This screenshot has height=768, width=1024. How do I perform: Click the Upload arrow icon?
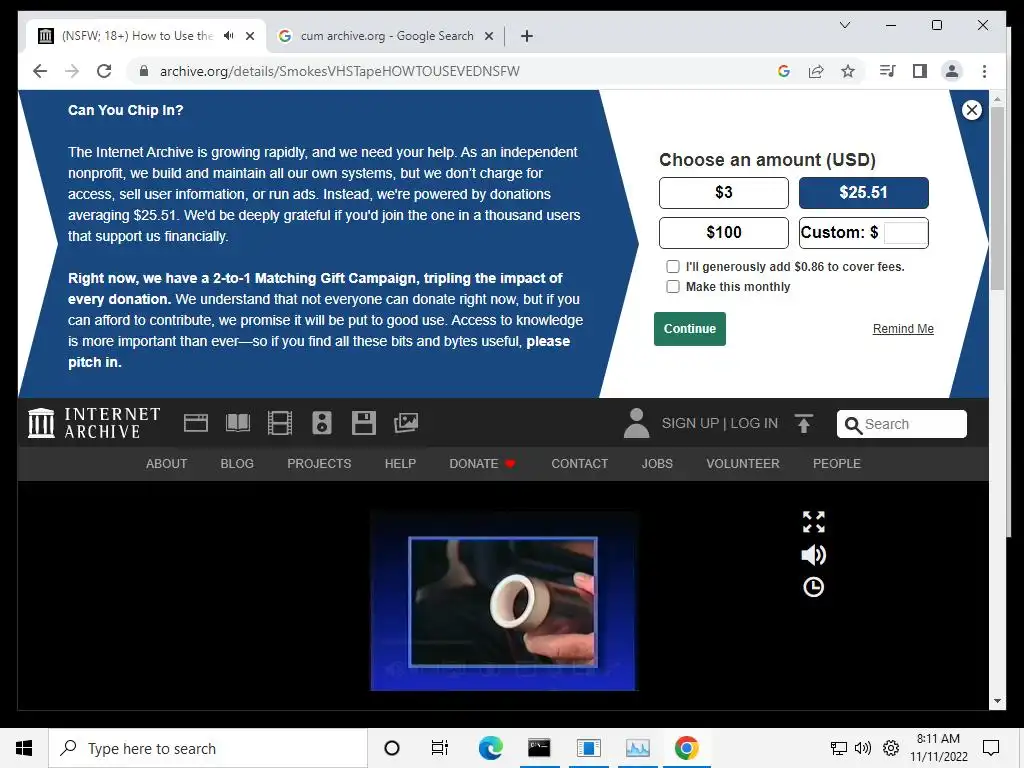pos(804,423)
